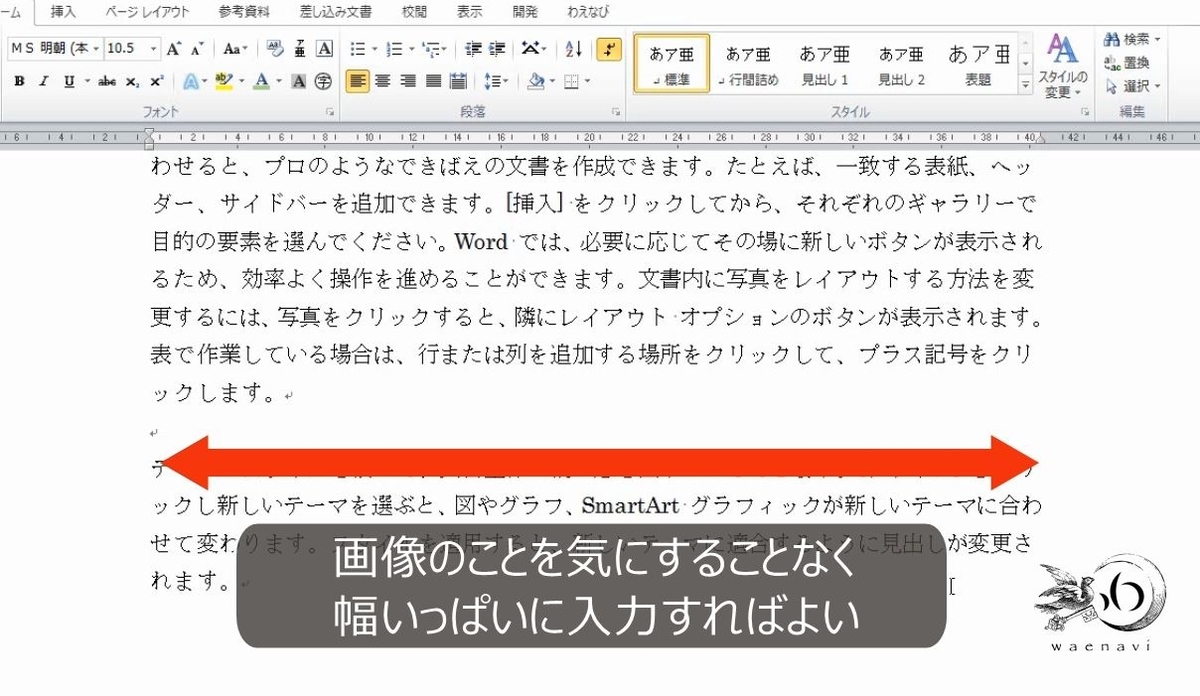1200x696 pixels.
Task: Click the スタイルの変更 button
Action: click(1062, 66)
